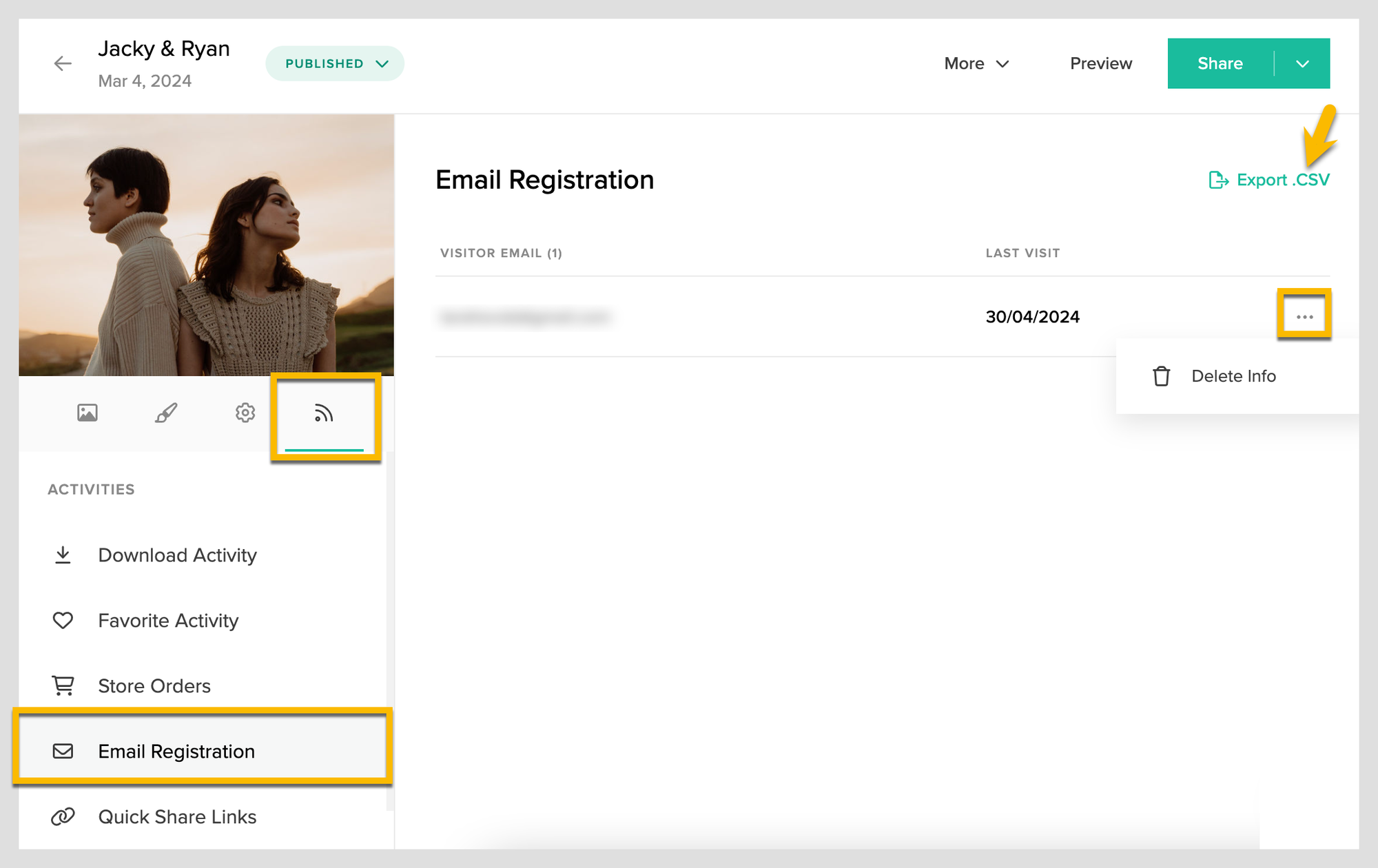Select the Activity feed icon

pos(324,413)
